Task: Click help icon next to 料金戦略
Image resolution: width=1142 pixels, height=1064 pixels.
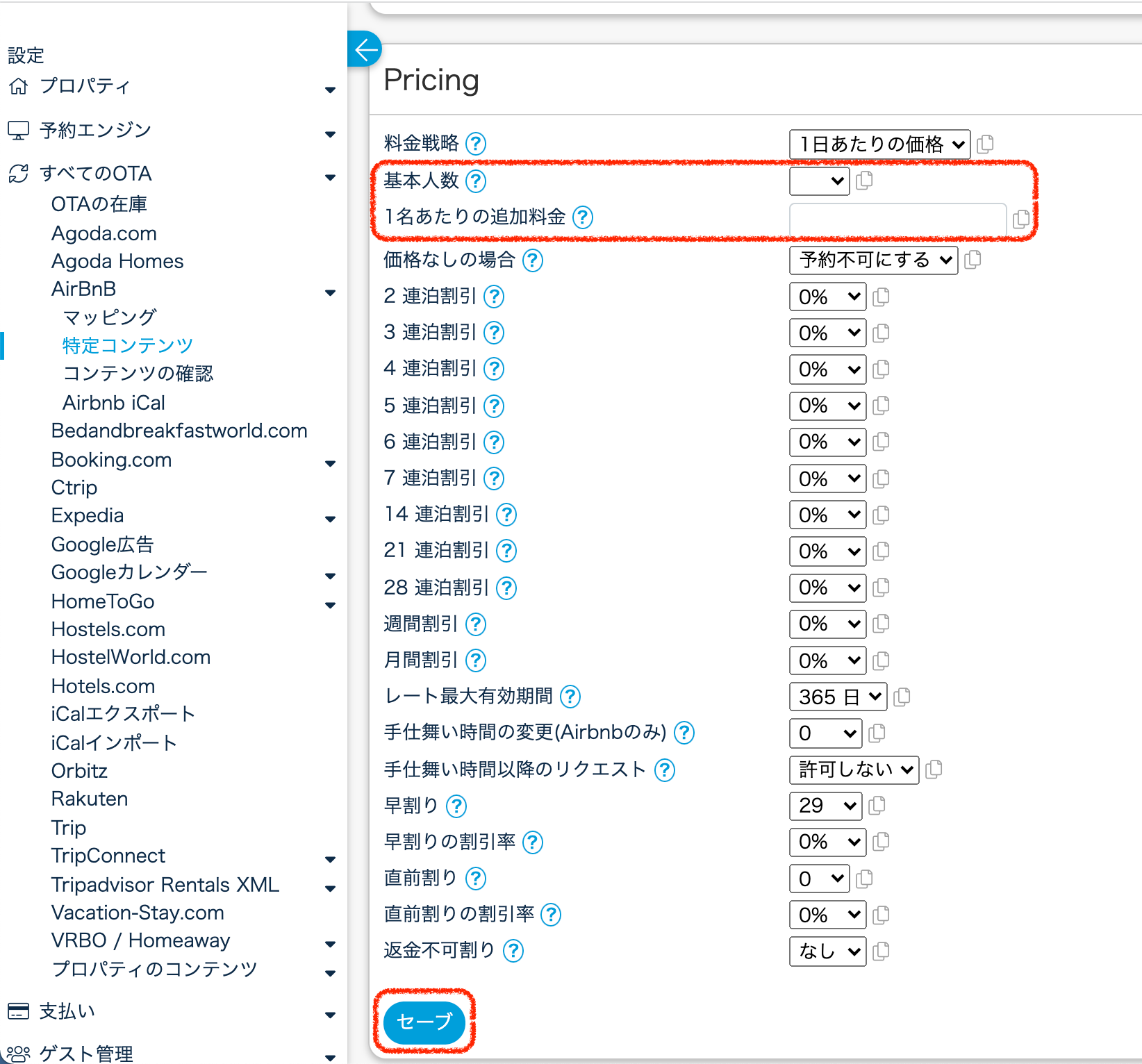Action: pyautogui.click(x=476, y=144)
